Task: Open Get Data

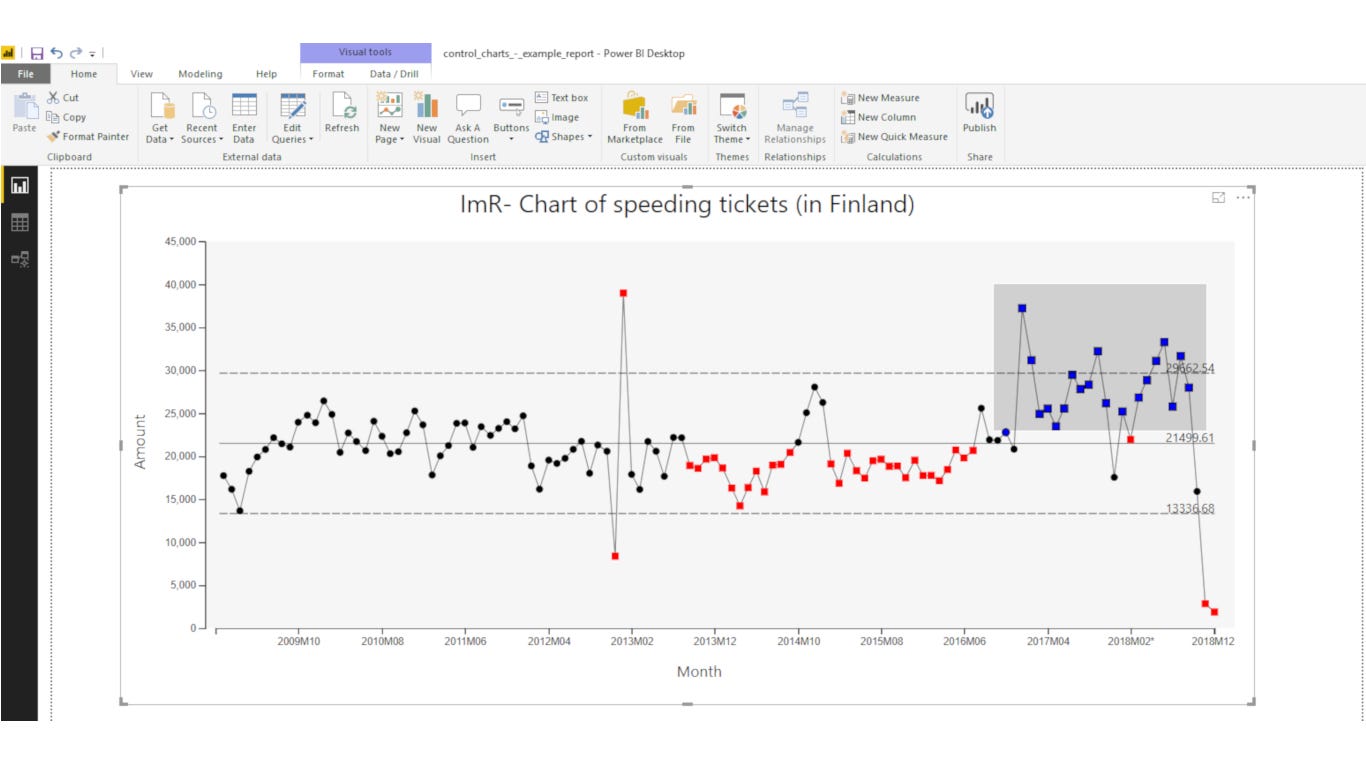Action: click(164, 117)
